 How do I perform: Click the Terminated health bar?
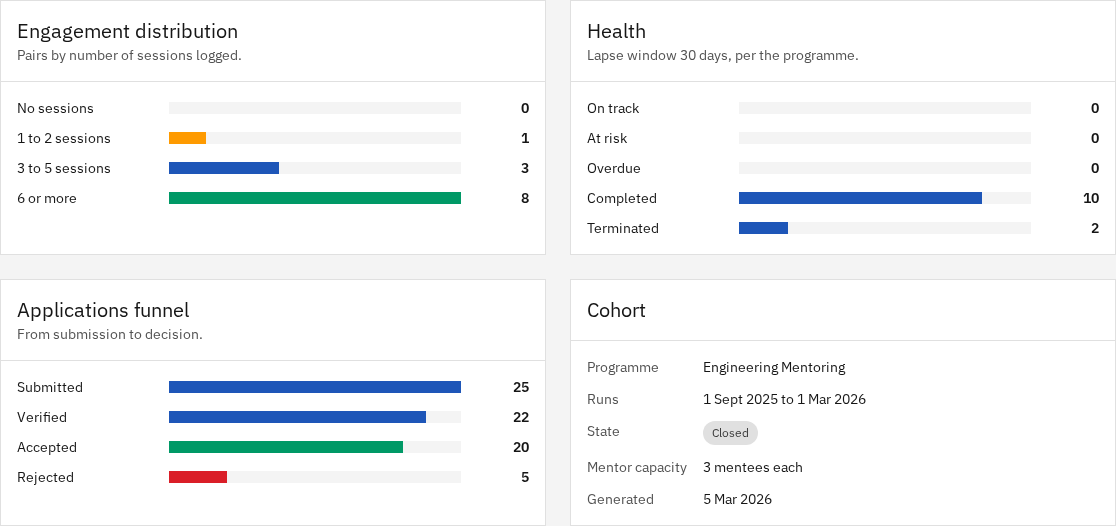[763, 228]
